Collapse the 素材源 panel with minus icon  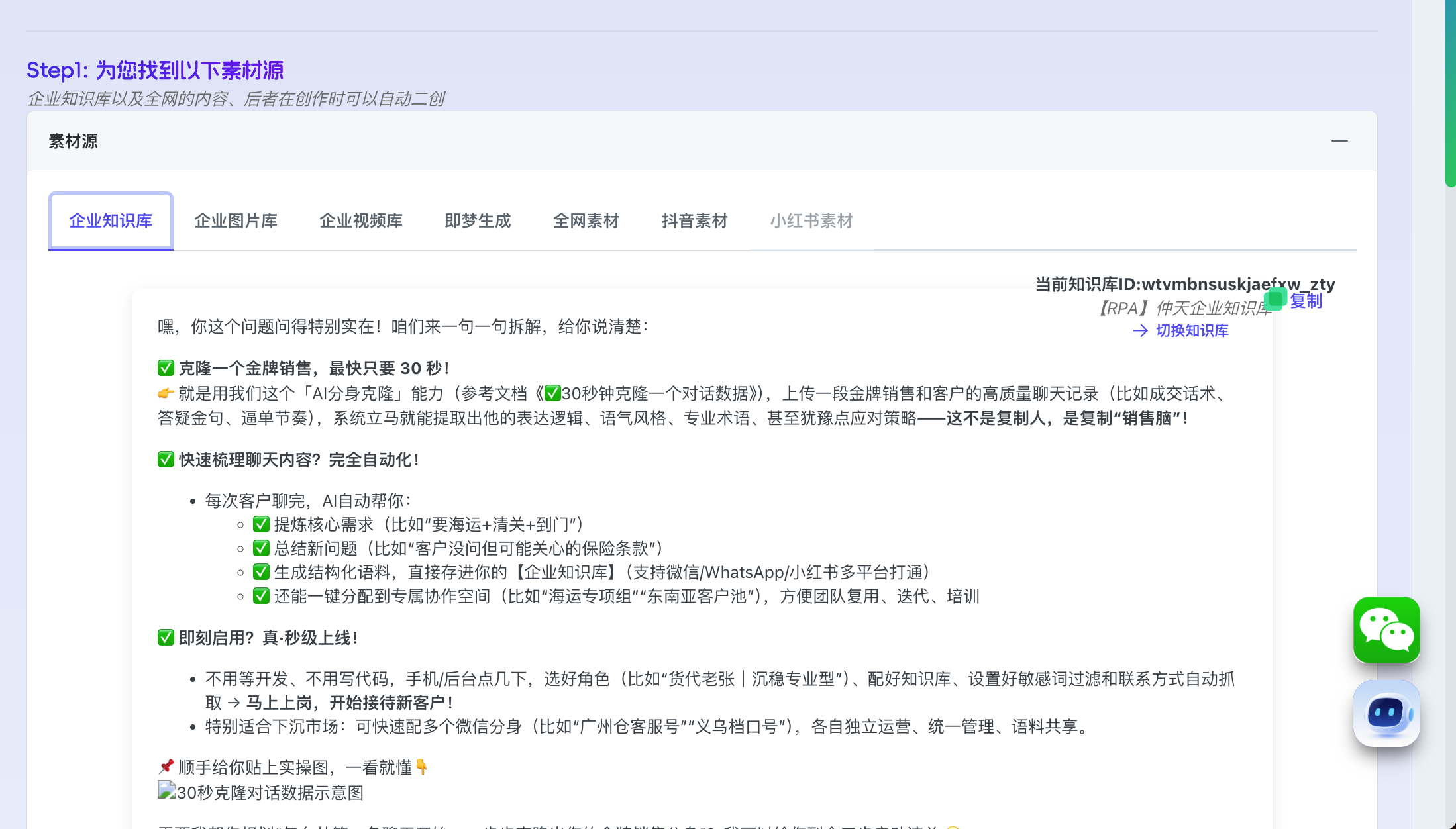pyautogui.click(x=1339, y=140)
